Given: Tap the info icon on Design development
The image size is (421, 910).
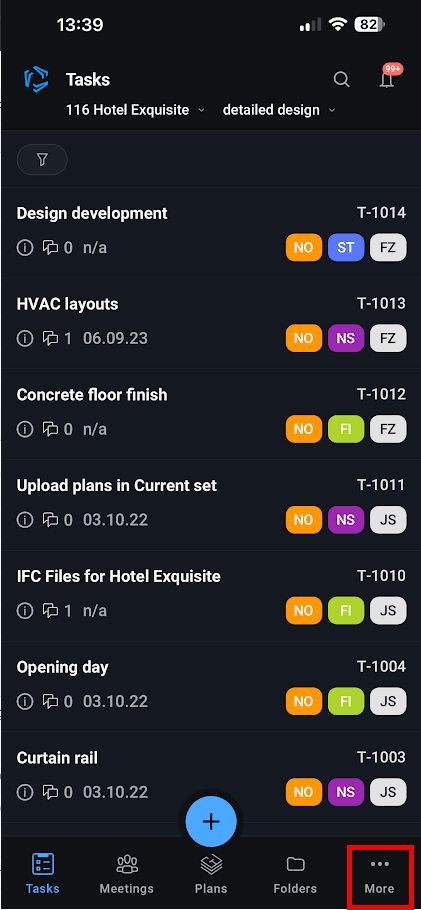Looking at the screenshot, I should coord(24,248).
